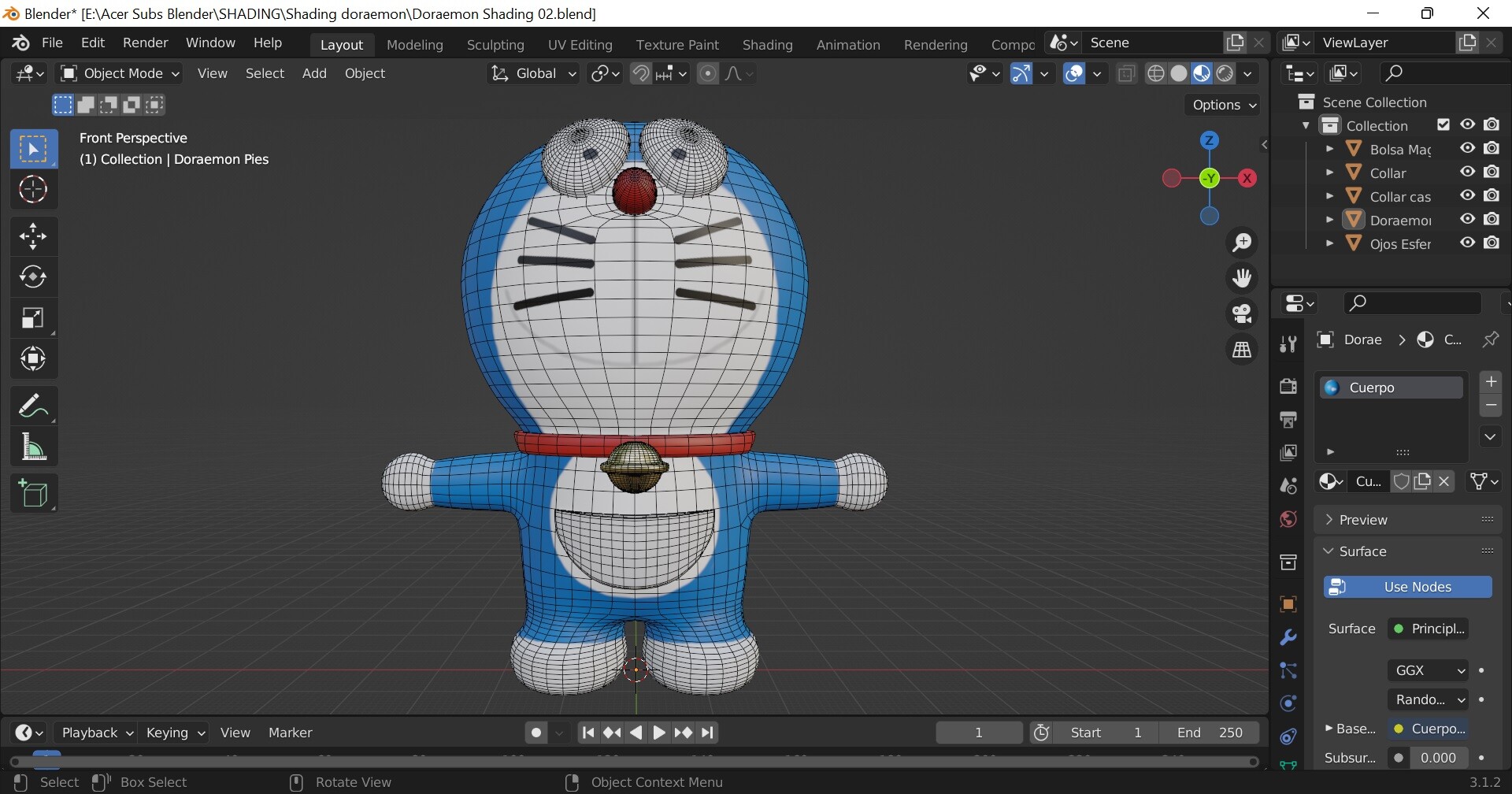Screen dimensions: 1512x794
Task: Jump to the last frame in the timeline
Action: tap(707, 732)
